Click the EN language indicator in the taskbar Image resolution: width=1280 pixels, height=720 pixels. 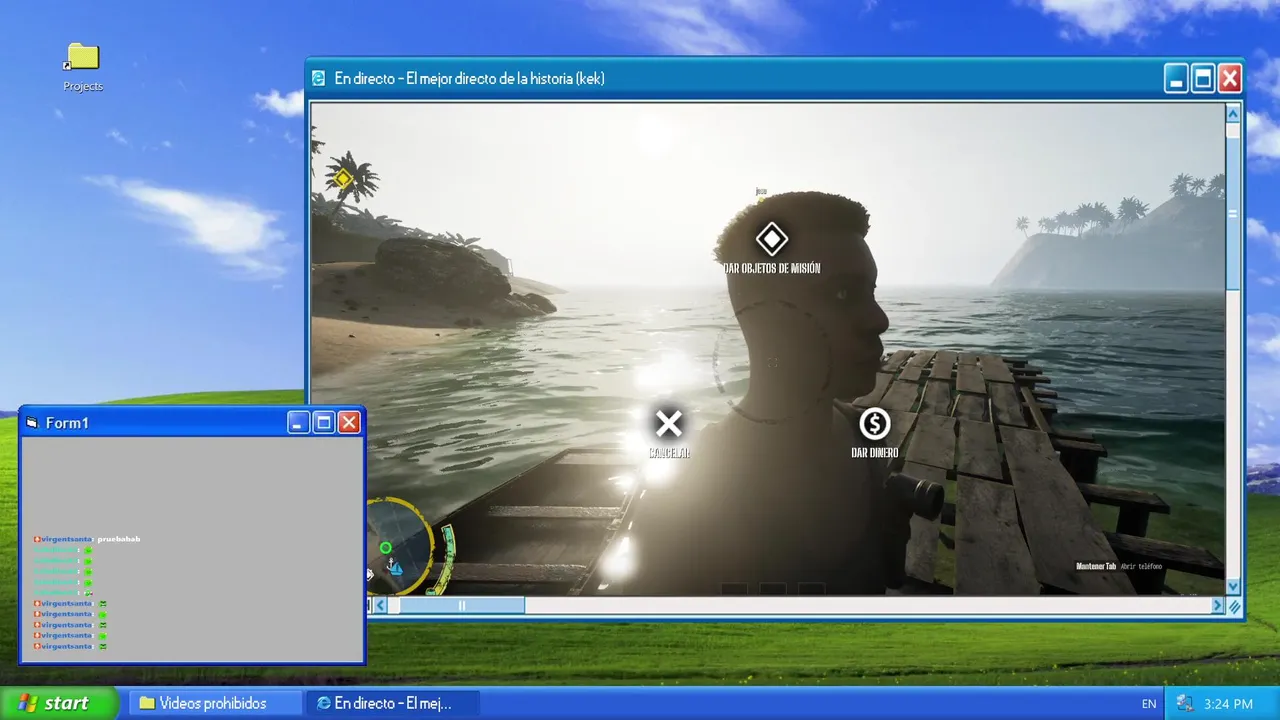point(1149,704)
